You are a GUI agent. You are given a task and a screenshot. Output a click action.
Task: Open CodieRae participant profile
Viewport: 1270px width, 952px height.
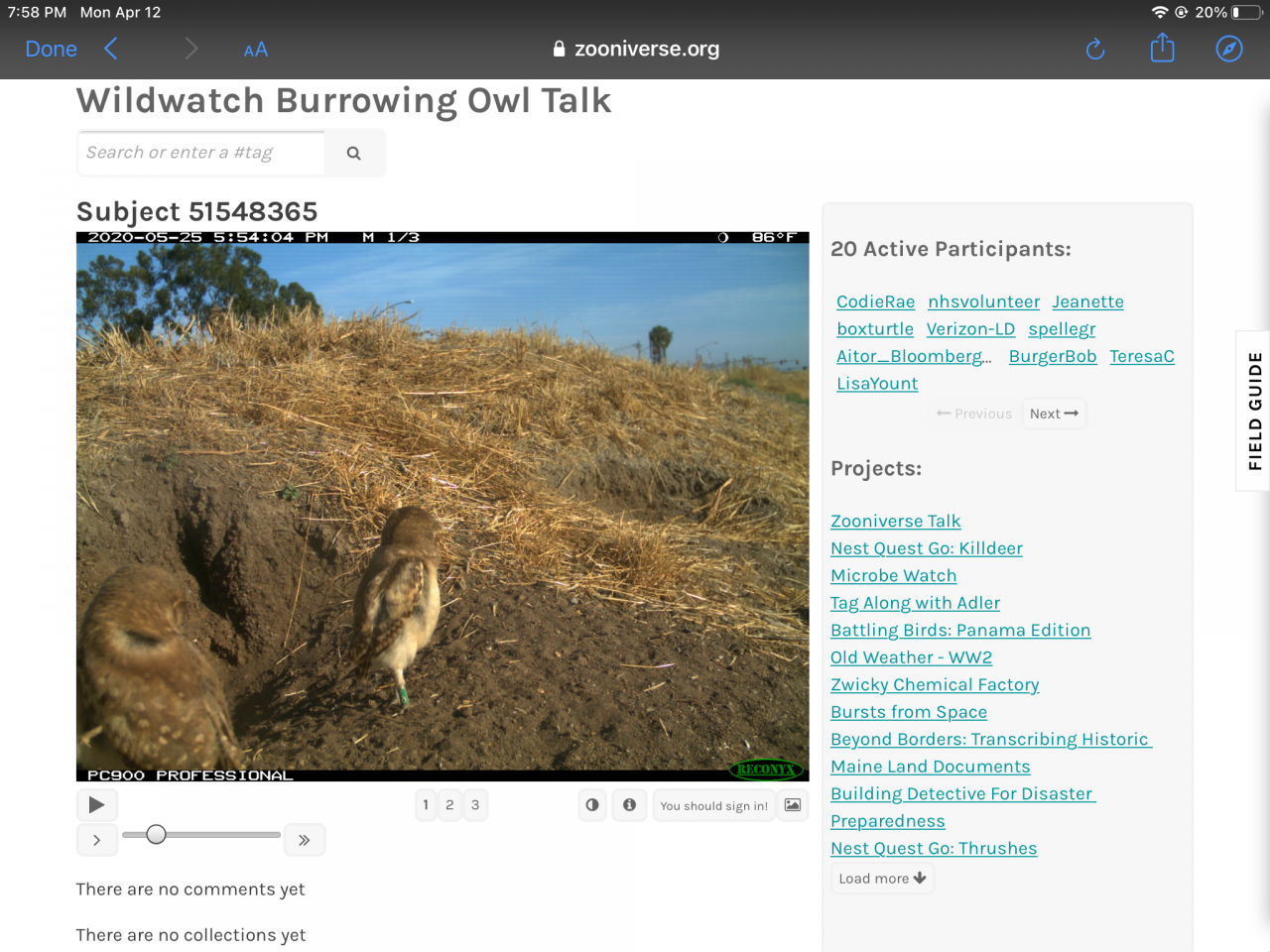pos(875,302)
